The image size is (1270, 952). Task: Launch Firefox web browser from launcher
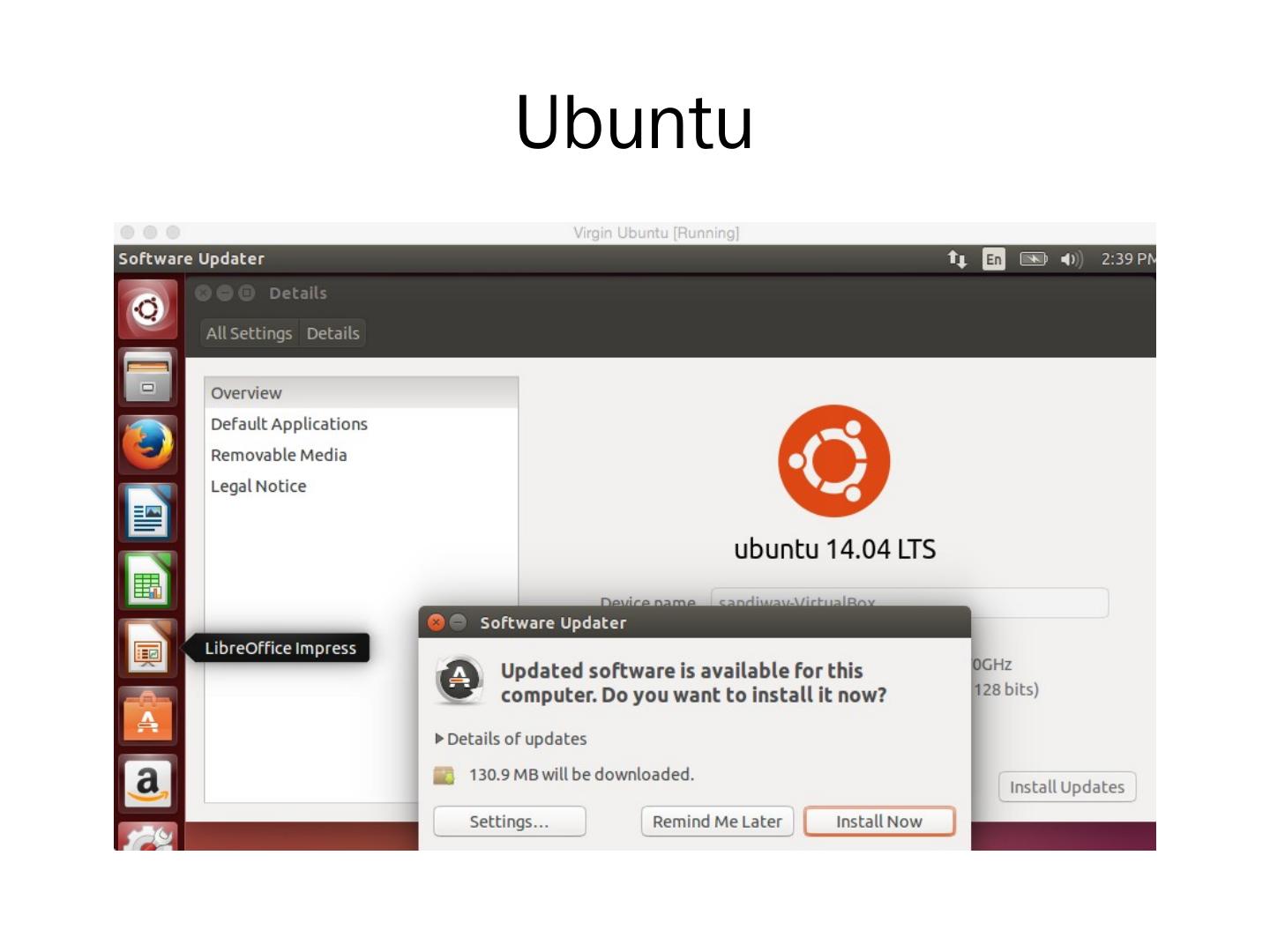tap(147, 444)
